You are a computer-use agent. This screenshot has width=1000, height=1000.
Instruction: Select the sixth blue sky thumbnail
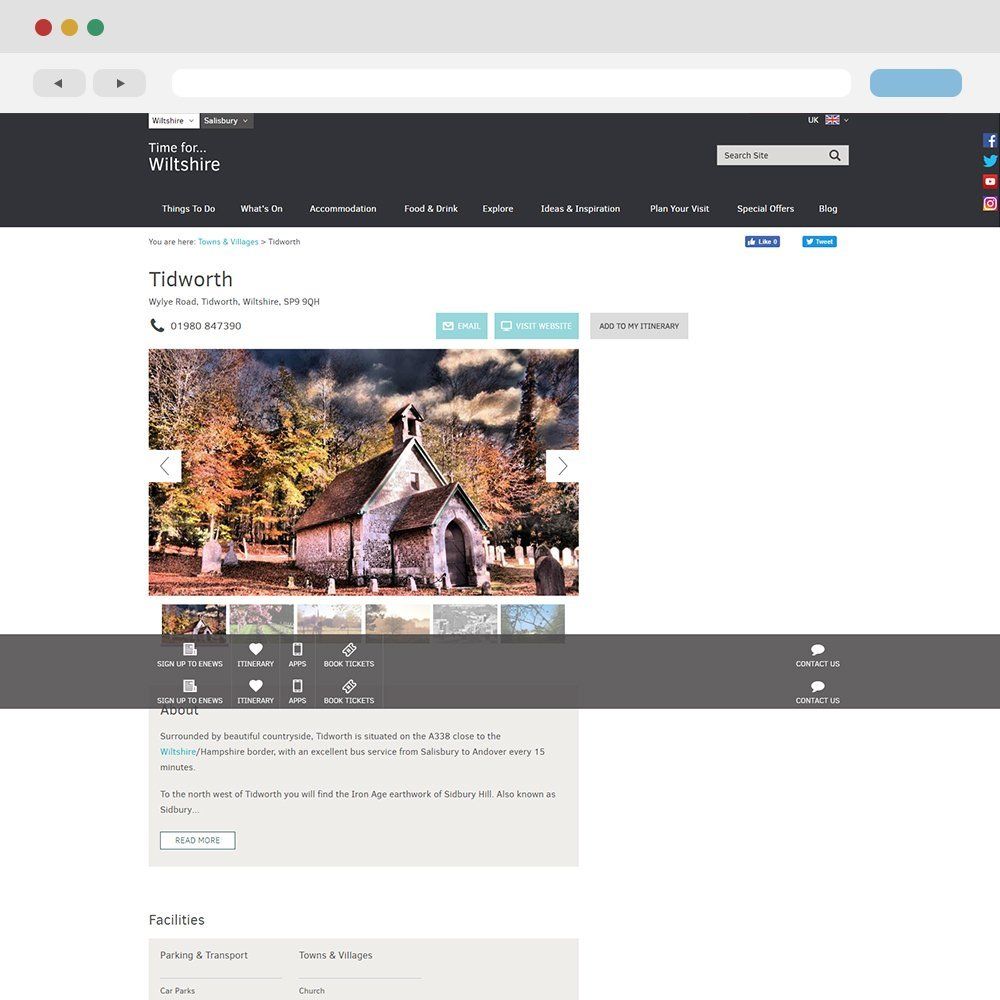point(533,623)
